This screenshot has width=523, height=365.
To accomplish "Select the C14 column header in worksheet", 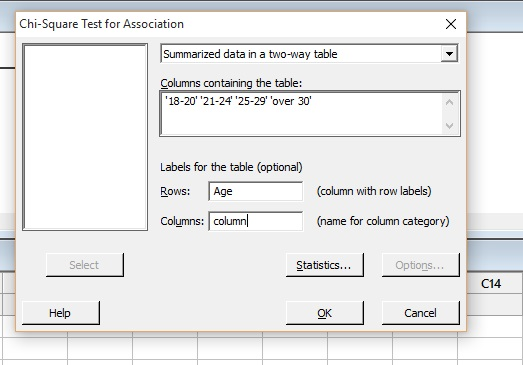I will tap(491, 284).
